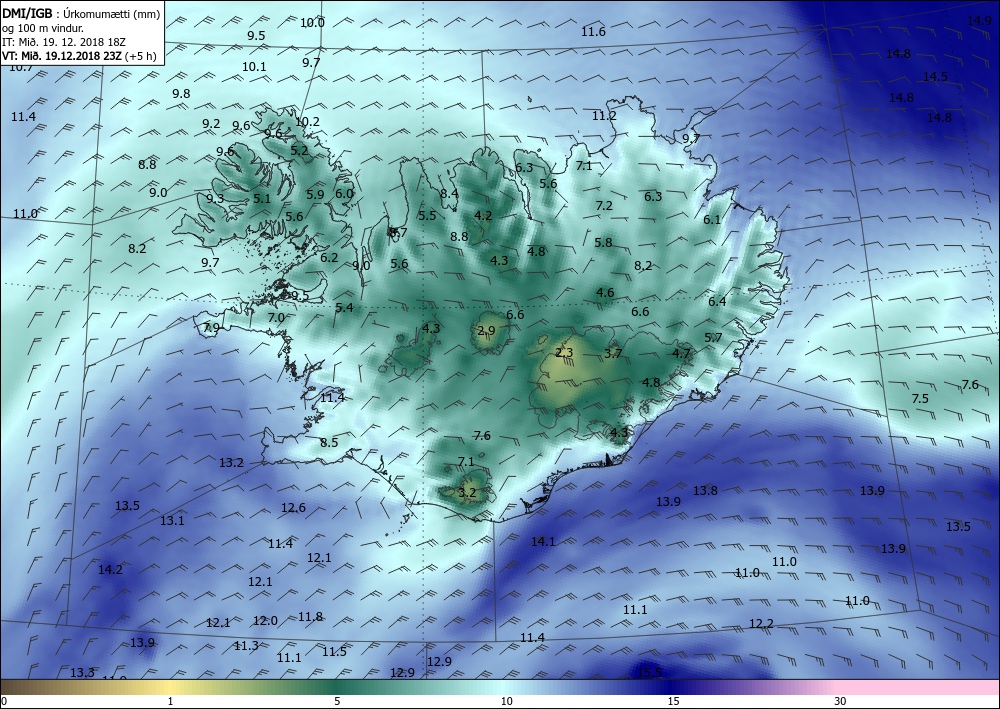Click the 2.9 value on the map
Screen dimensions: 1000x709
pyautogui.click(x=486, y=330)
